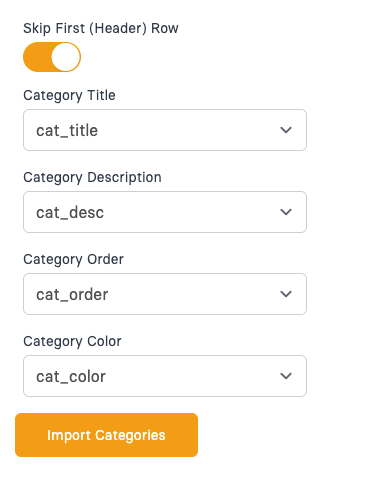
Task: Click the chevron arrow beside cat_color
Action: (x=286, y=376)
